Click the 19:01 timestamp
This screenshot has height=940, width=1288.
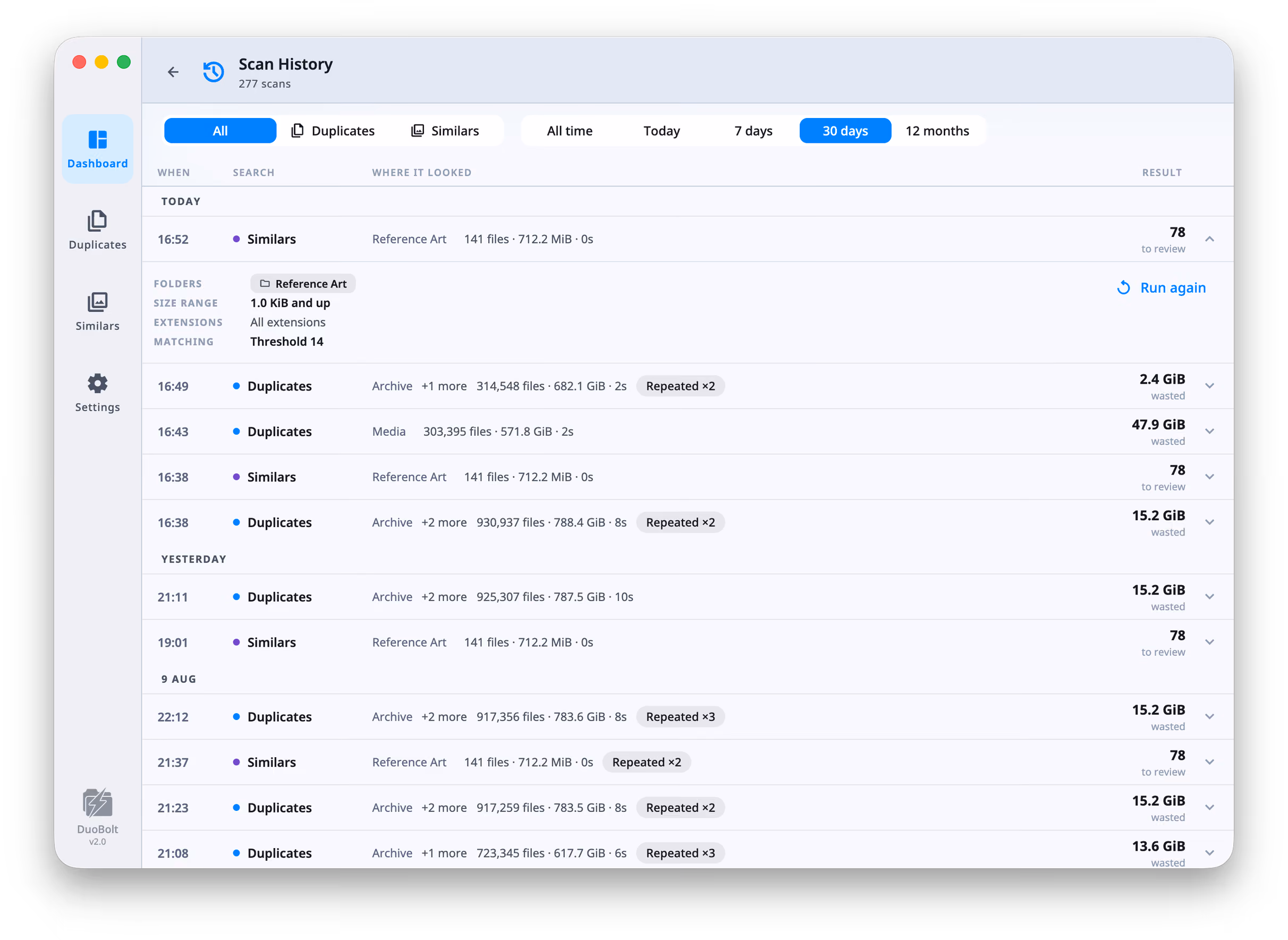click(172, 643)
